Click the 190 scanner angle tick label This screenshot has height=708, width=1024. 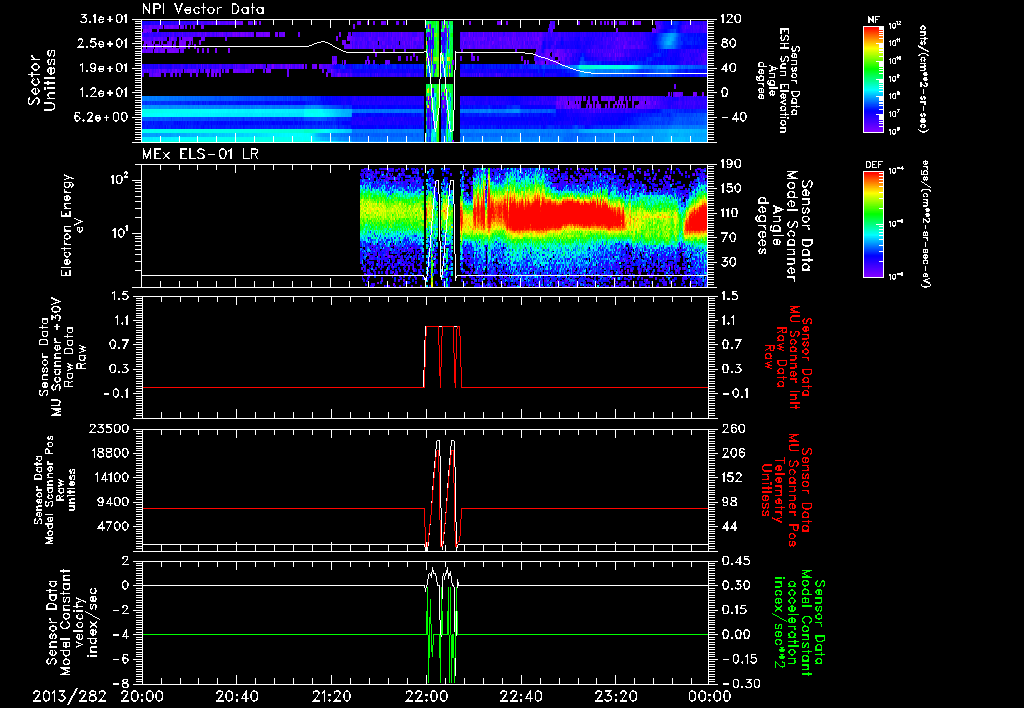coord(731,164)
